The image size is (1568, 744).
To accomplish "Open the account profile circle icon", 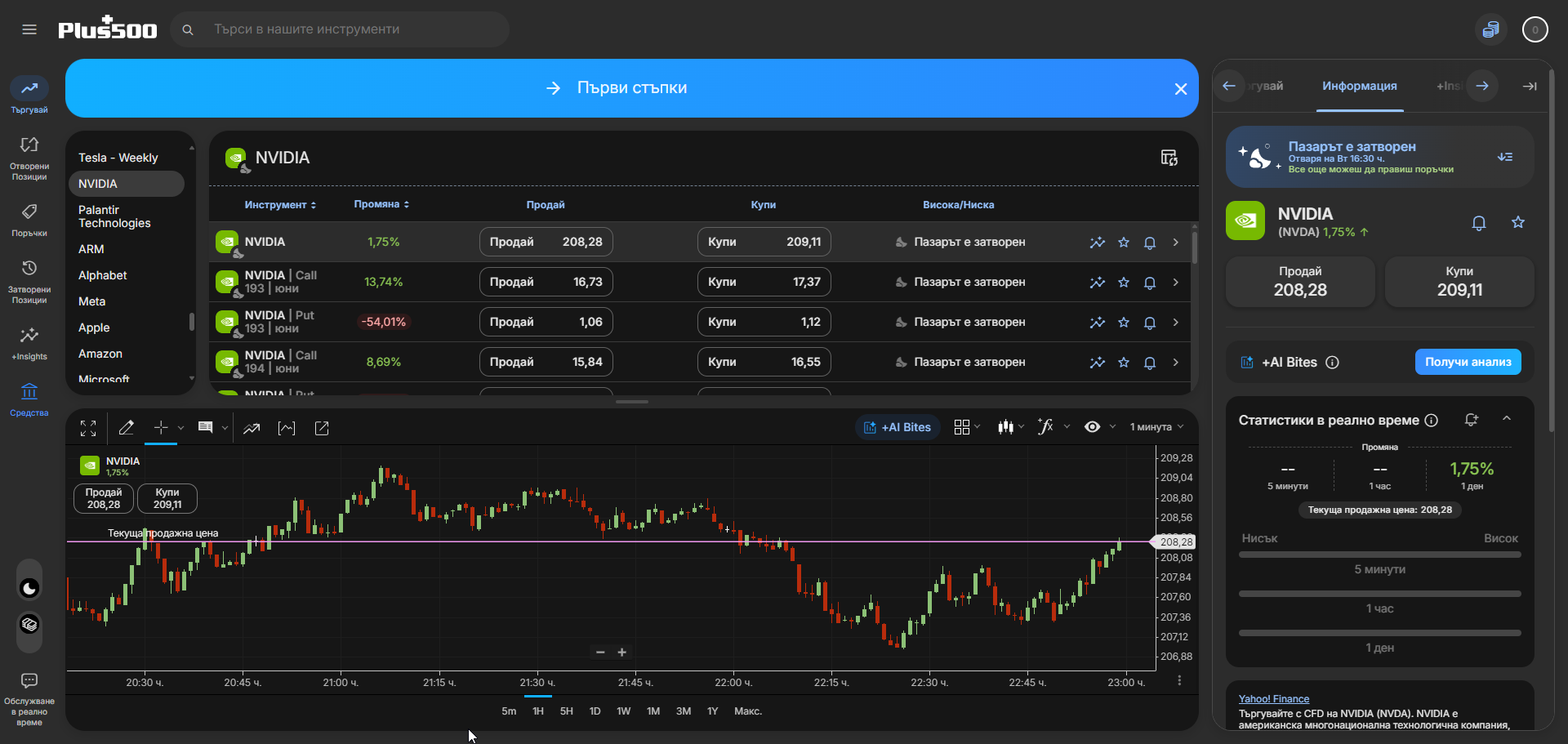I will [x=1535, y=29].
